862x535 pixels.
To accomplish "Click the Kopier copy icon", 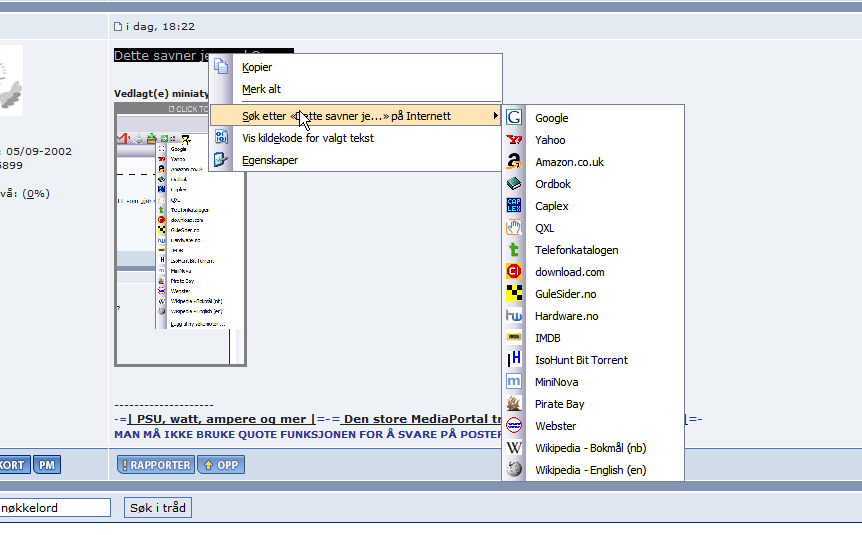I will coord(221,67).
